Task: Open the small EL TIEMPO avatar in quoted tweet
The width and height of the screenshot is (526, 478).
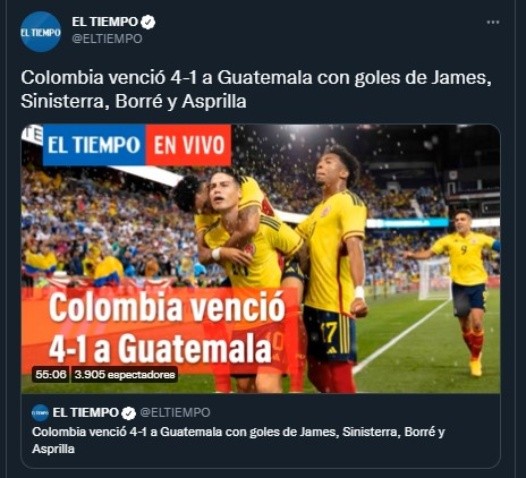Action: 40,413
